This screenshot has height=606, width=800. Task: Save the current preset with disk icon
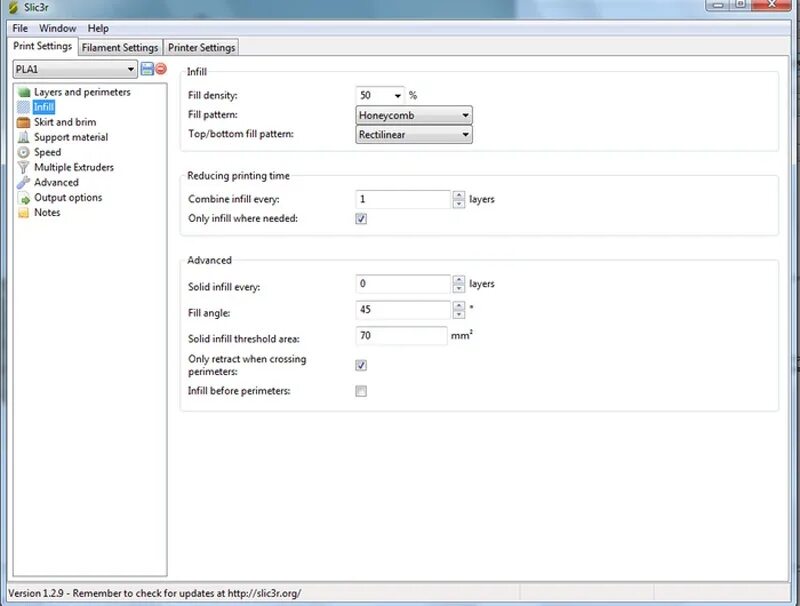[147, 69]
